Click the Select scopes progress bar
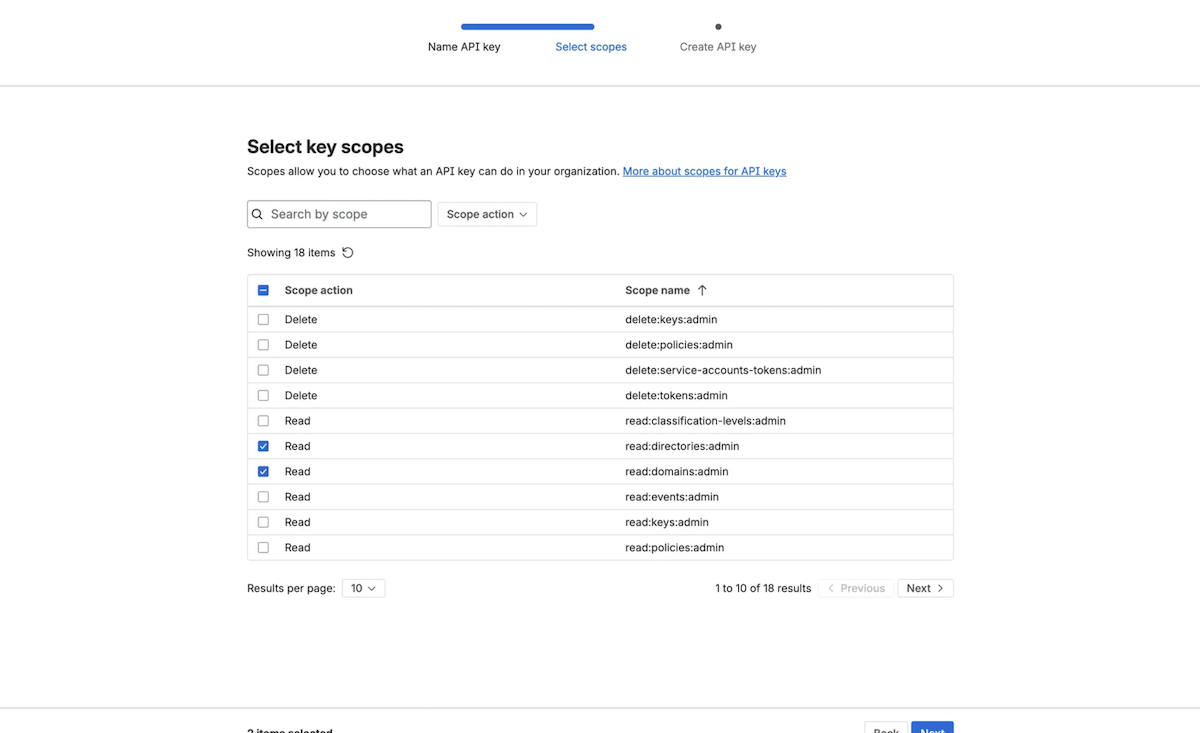1200x733 pixels. click(527, 27)
